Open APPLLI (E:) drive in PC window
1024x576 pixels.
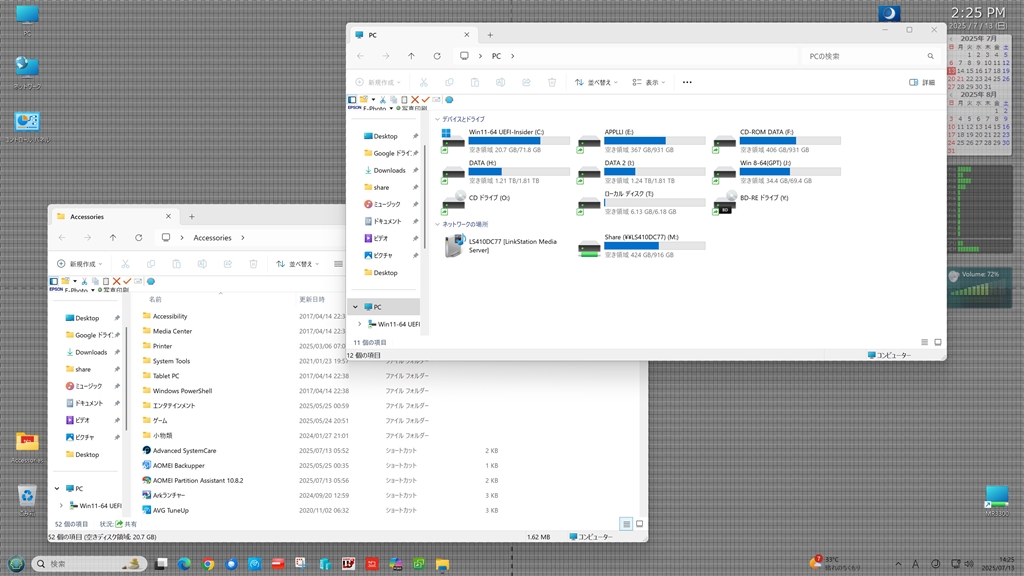(641, 140)
